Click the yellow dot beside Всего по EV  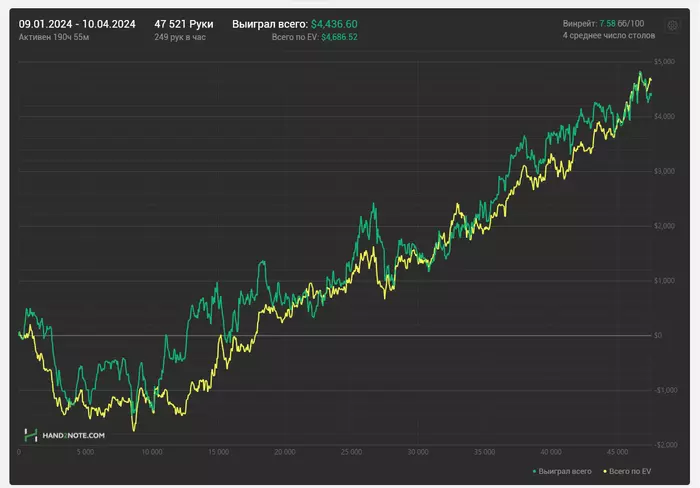point(604,469)
